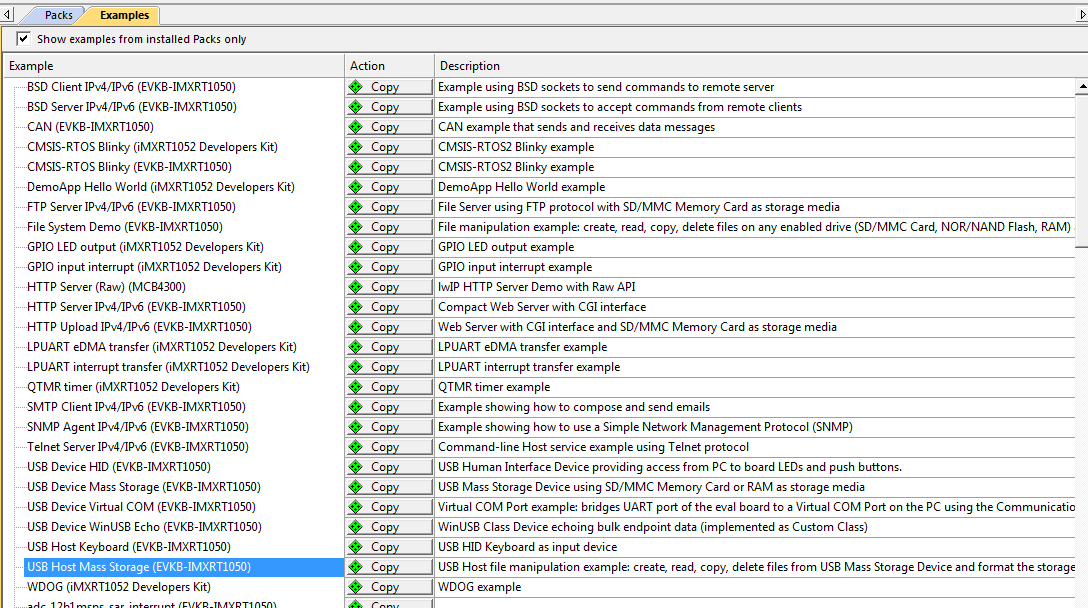Viewport: 1088px width, 608px height.
Task: Click green icon for HTTP Upload row
Action: click(356, 327)
